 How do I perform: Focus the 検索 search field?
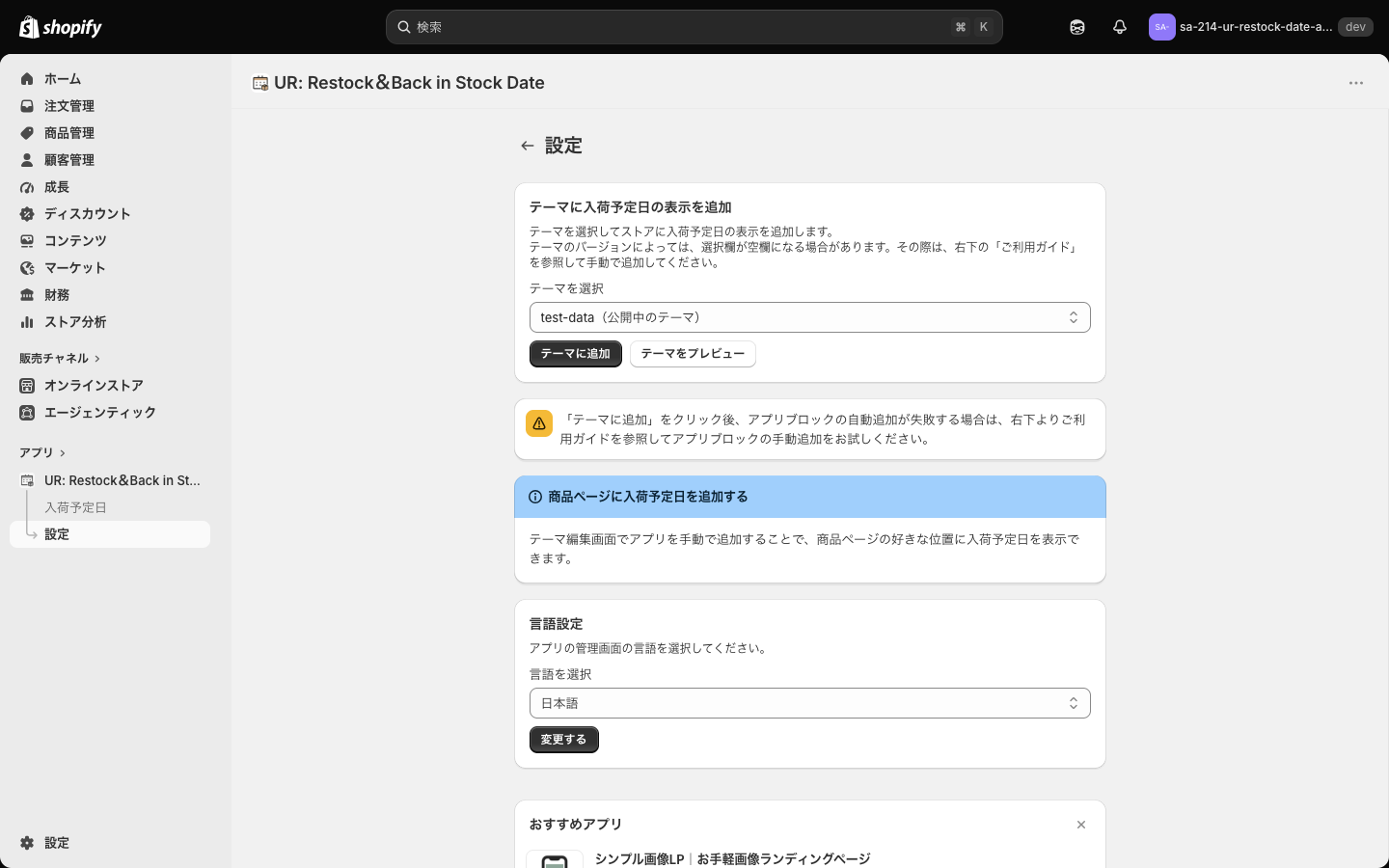coord(694,27)
